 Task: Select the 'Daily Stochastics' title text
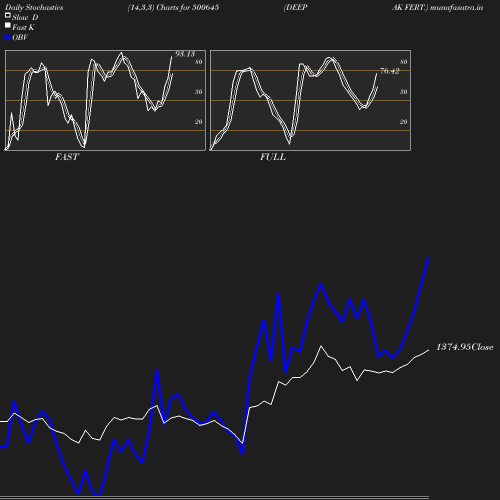34,7
